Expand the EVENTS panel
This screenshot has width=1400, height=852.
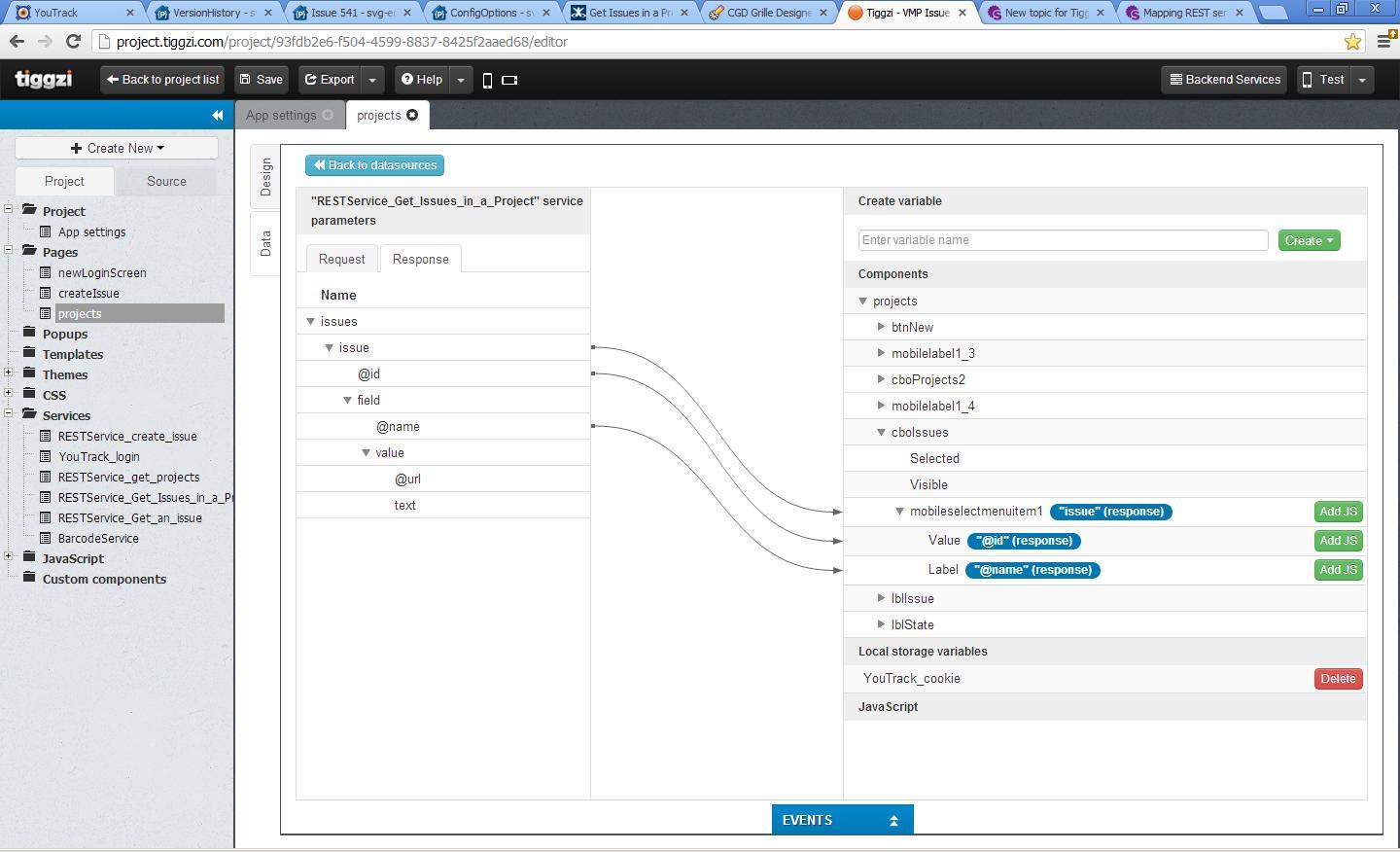tap(842, 820)
